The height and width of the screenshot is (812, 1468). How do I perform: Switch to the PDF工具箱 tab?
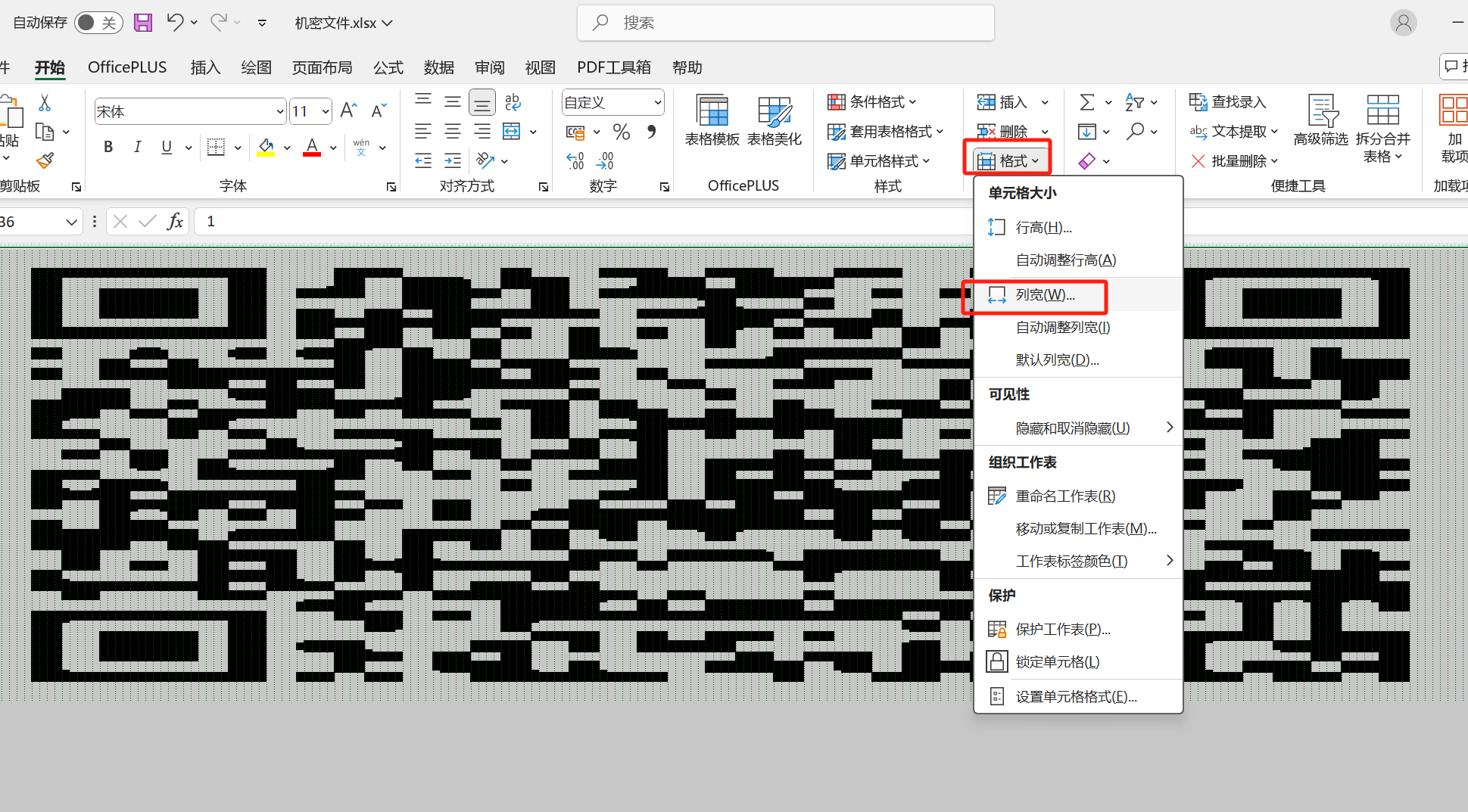pyautogui.click(x=614, y=67)
